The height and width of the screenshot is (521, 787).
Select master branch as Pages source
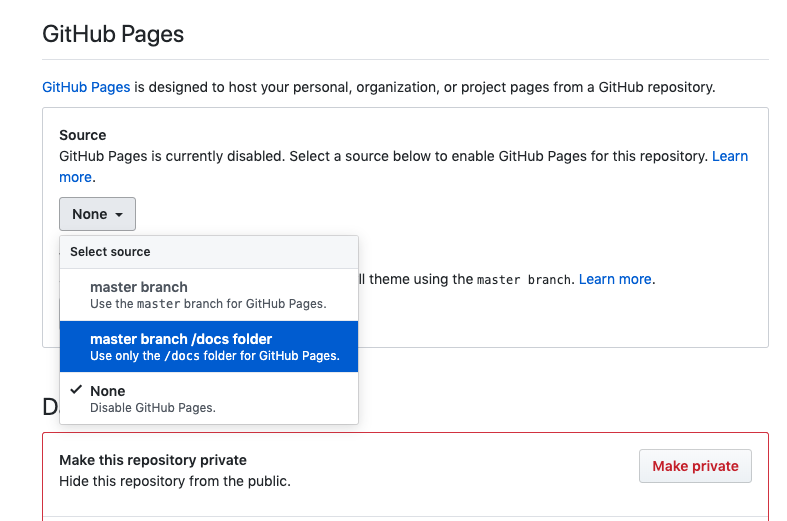click(x=209, y=295)
